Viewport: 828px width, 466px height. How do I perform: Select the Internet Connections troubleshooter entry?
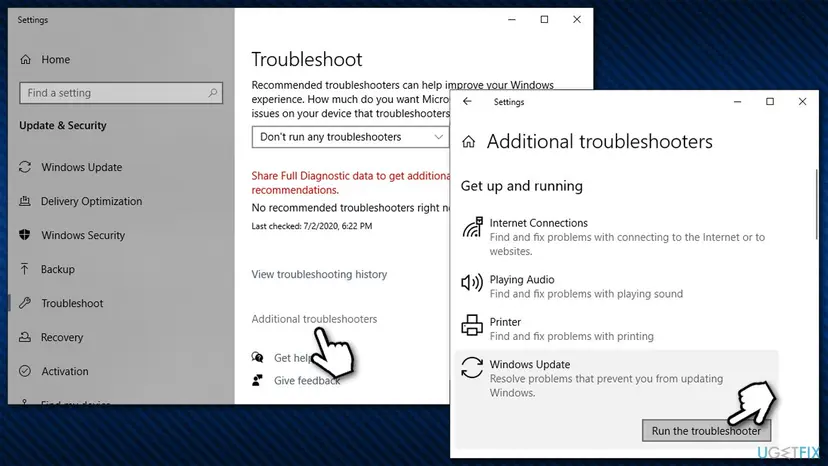point(617,237)
